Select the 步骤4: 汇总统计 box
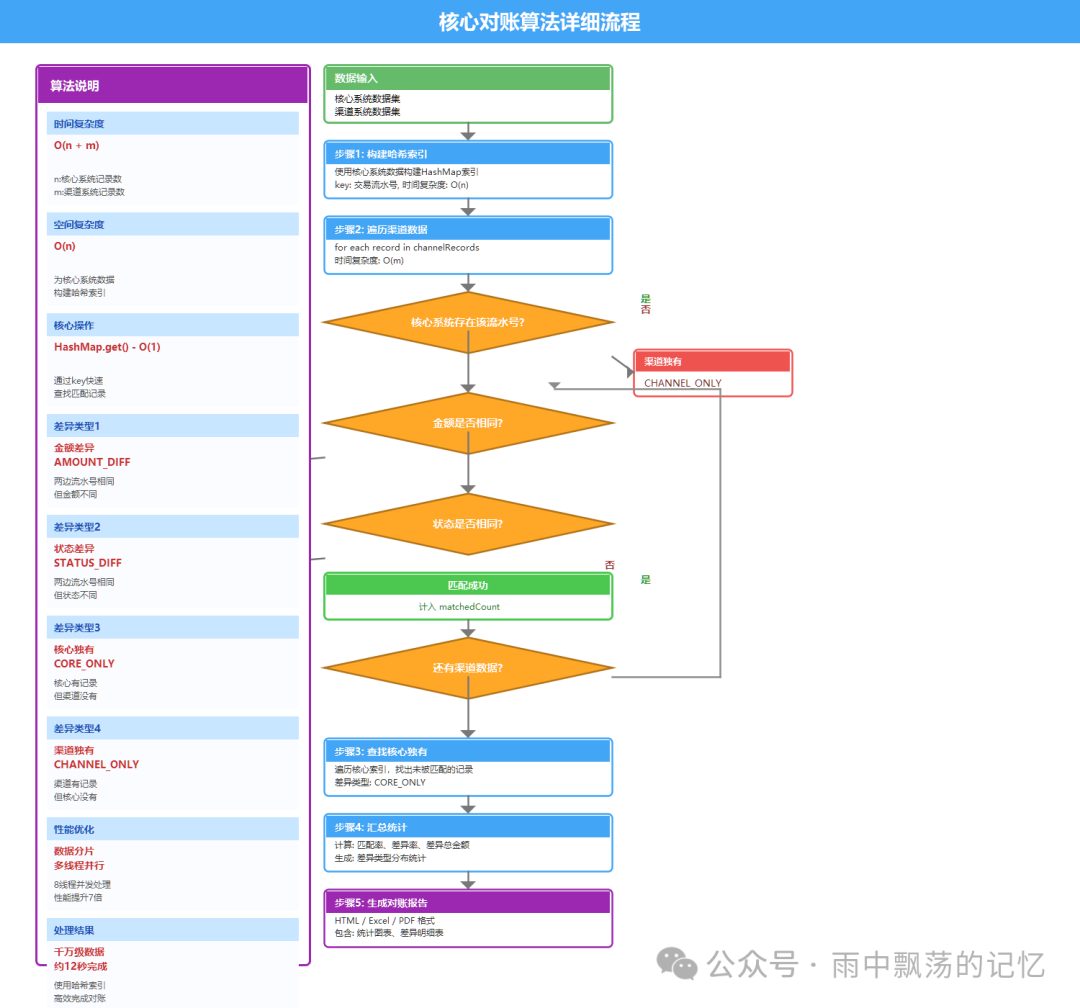 click(x=467, y=843)
